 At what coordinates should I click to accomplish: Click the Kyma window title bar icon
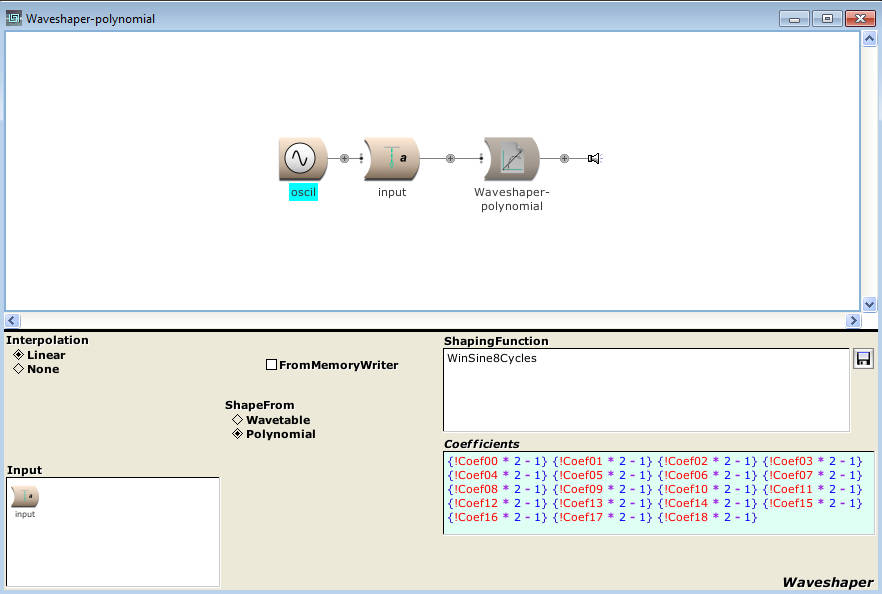click(x=14, y=18)
